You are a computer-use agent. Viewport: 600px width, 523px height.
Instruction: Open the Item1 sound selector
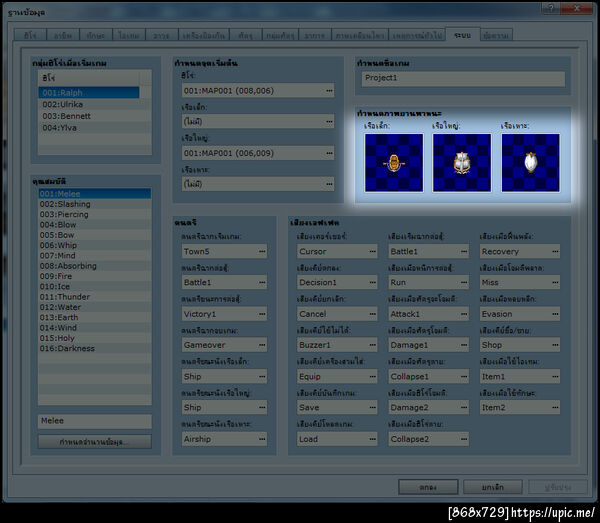point(520,376)
